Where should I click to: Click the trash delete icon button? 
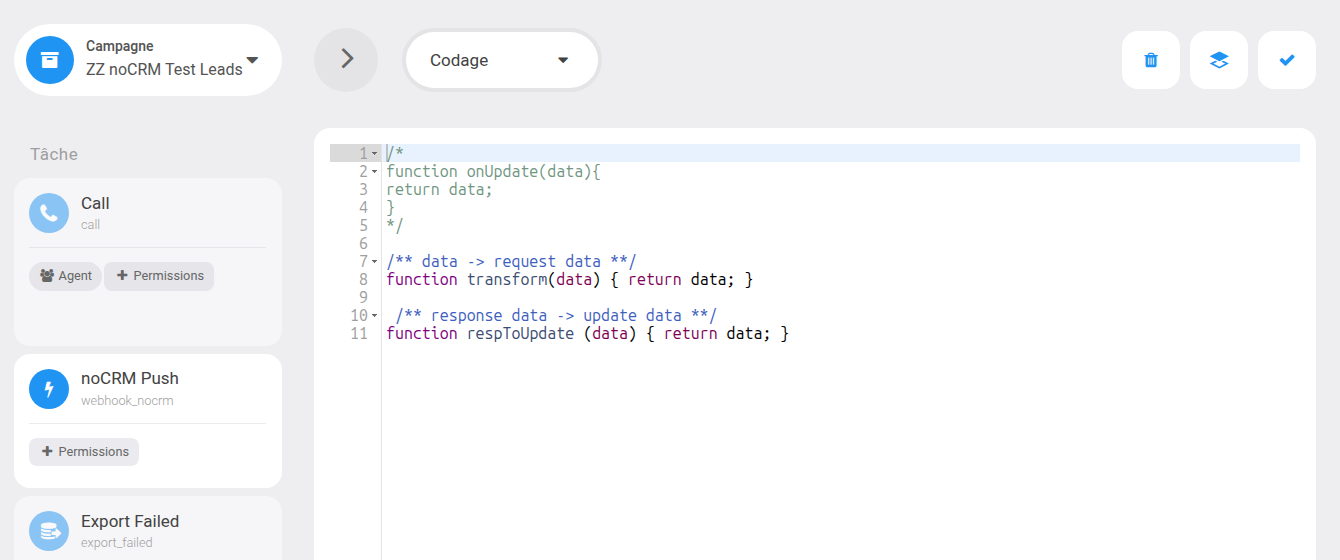[1151, 60]
